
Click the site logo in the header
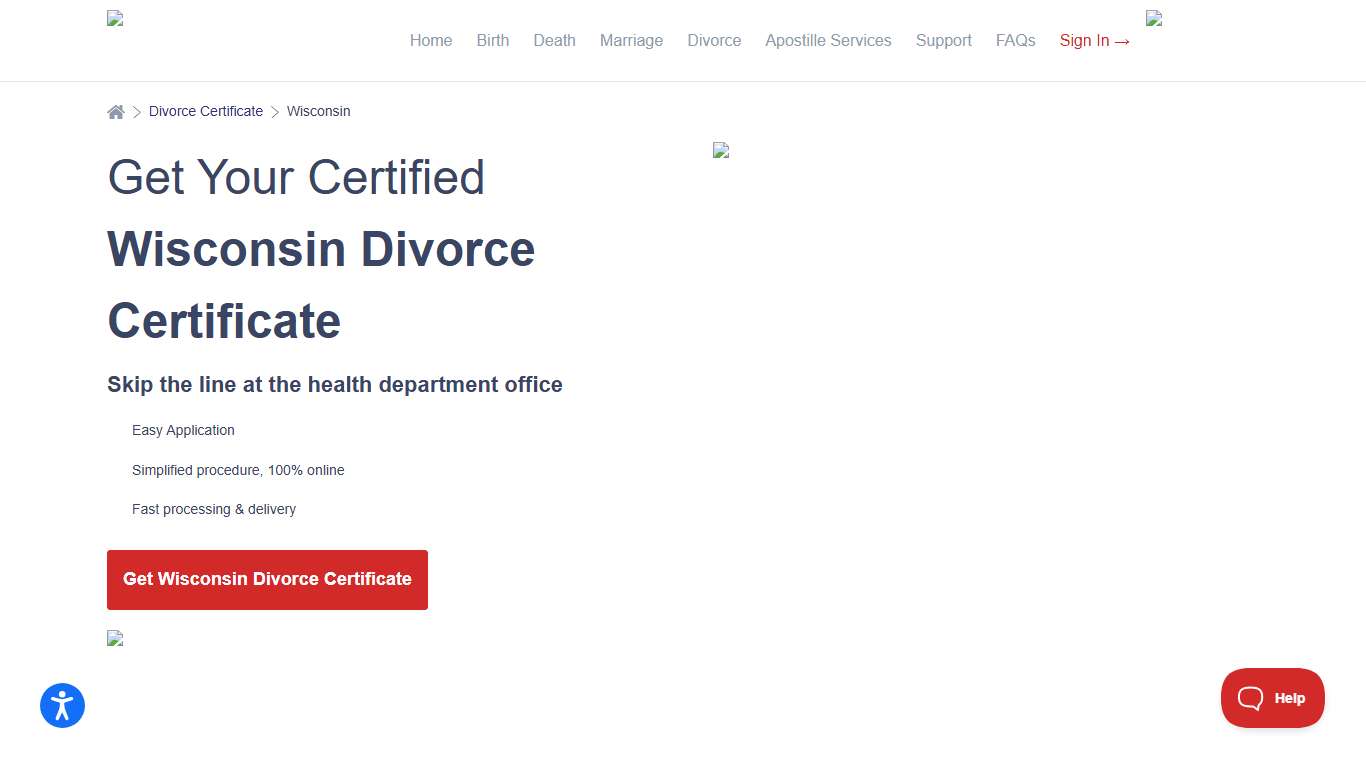point(114,17)
